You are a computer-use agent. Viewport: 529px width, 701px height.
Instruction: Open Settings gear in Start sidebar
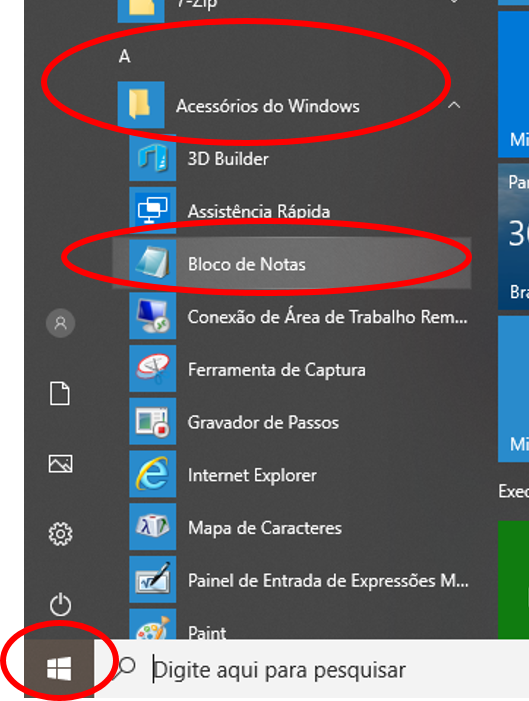60,533
